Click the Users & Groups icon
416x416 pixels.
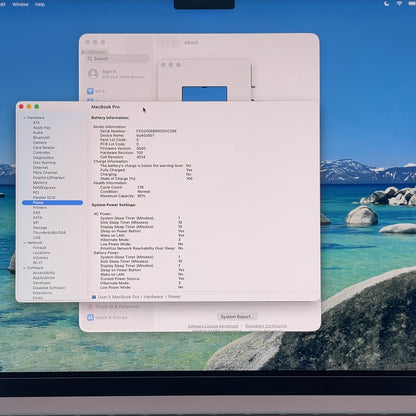click(90, 317)
